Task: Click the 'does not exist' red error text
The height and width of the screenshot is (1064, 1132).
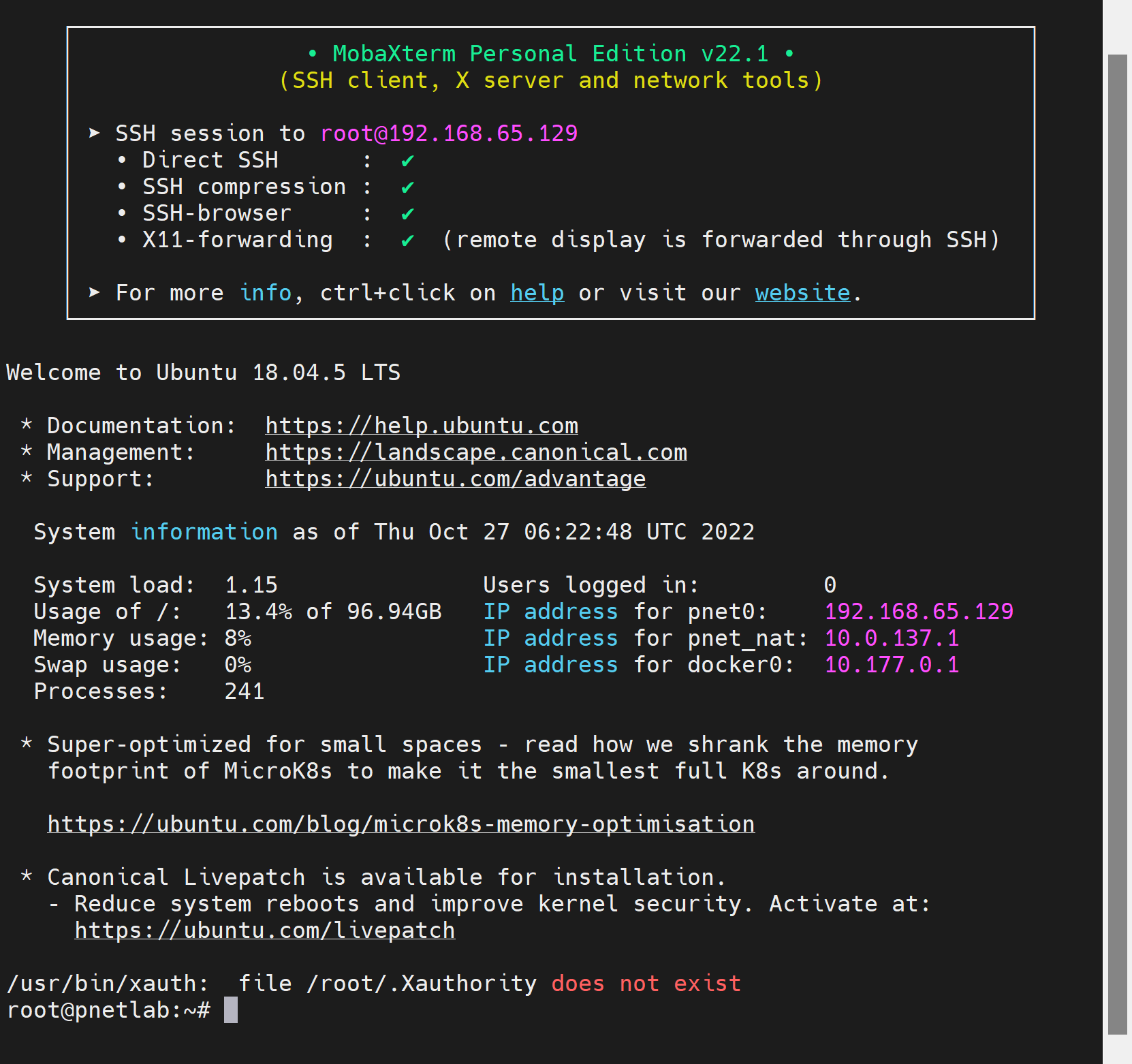Action: [646, 984]
